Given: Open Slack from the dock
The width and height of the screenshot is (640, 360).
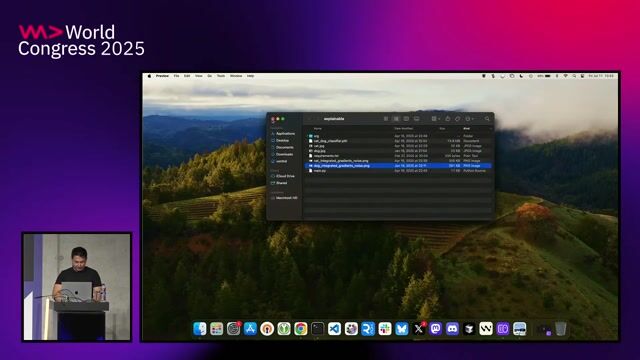Looking at the screenshot, I should pos(385,329).
